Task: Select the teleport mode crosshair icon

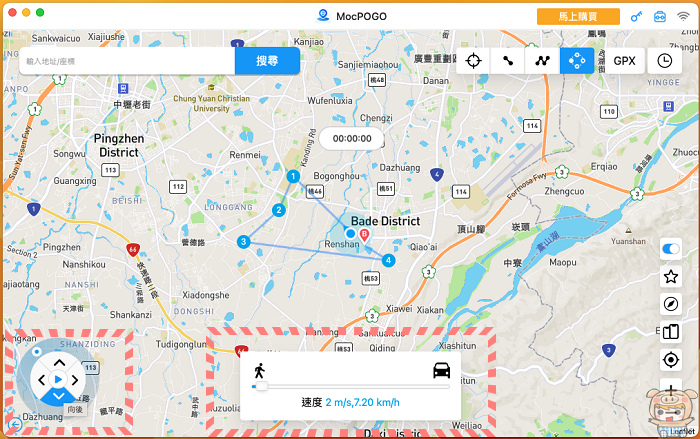Action: (x=473, y=61)
